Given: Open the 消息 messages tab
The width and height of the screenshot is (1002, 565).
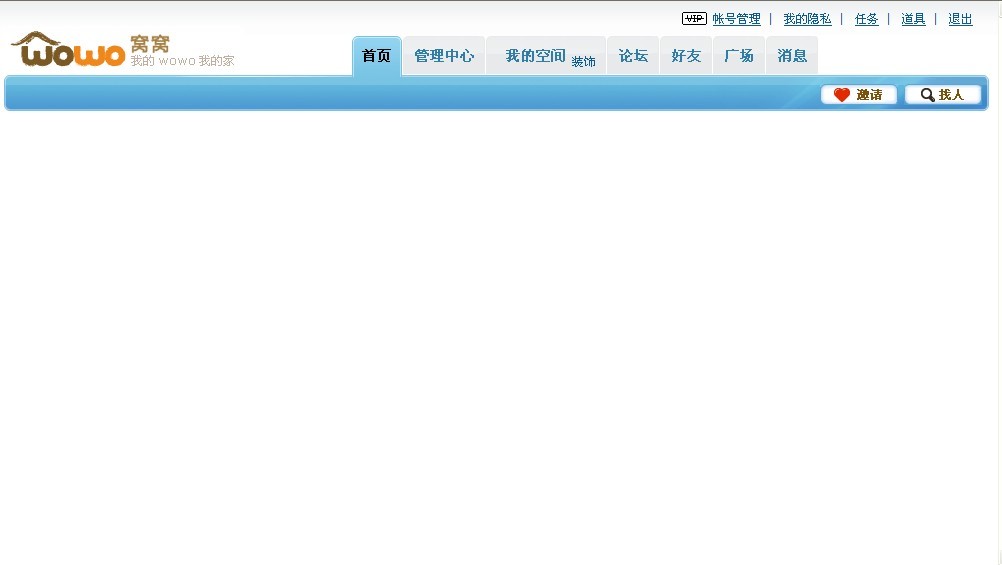Looking at the screenshot, I should [792, 56].
